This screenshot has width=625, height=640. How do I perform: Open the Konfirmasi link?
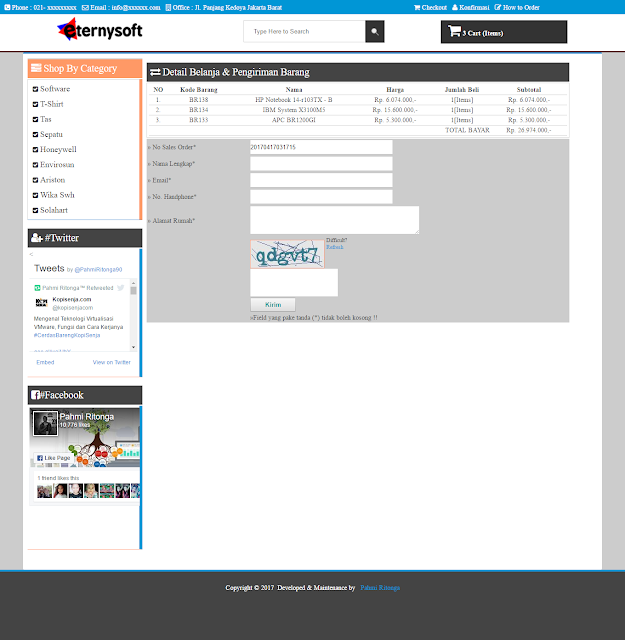pos(474,7)
